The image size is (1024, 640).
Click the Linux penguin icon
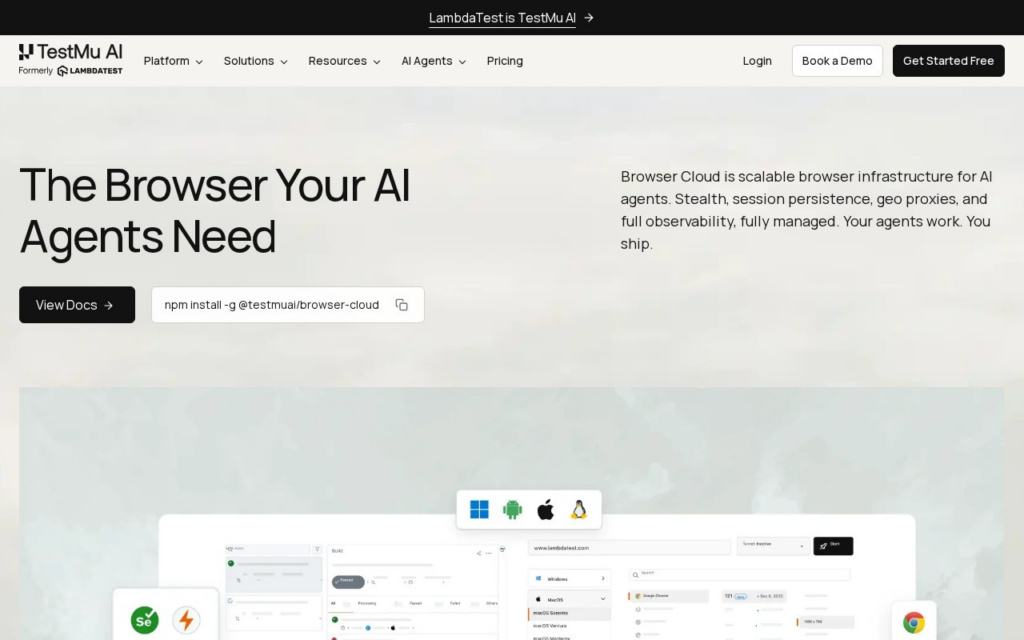coord(579,509)
